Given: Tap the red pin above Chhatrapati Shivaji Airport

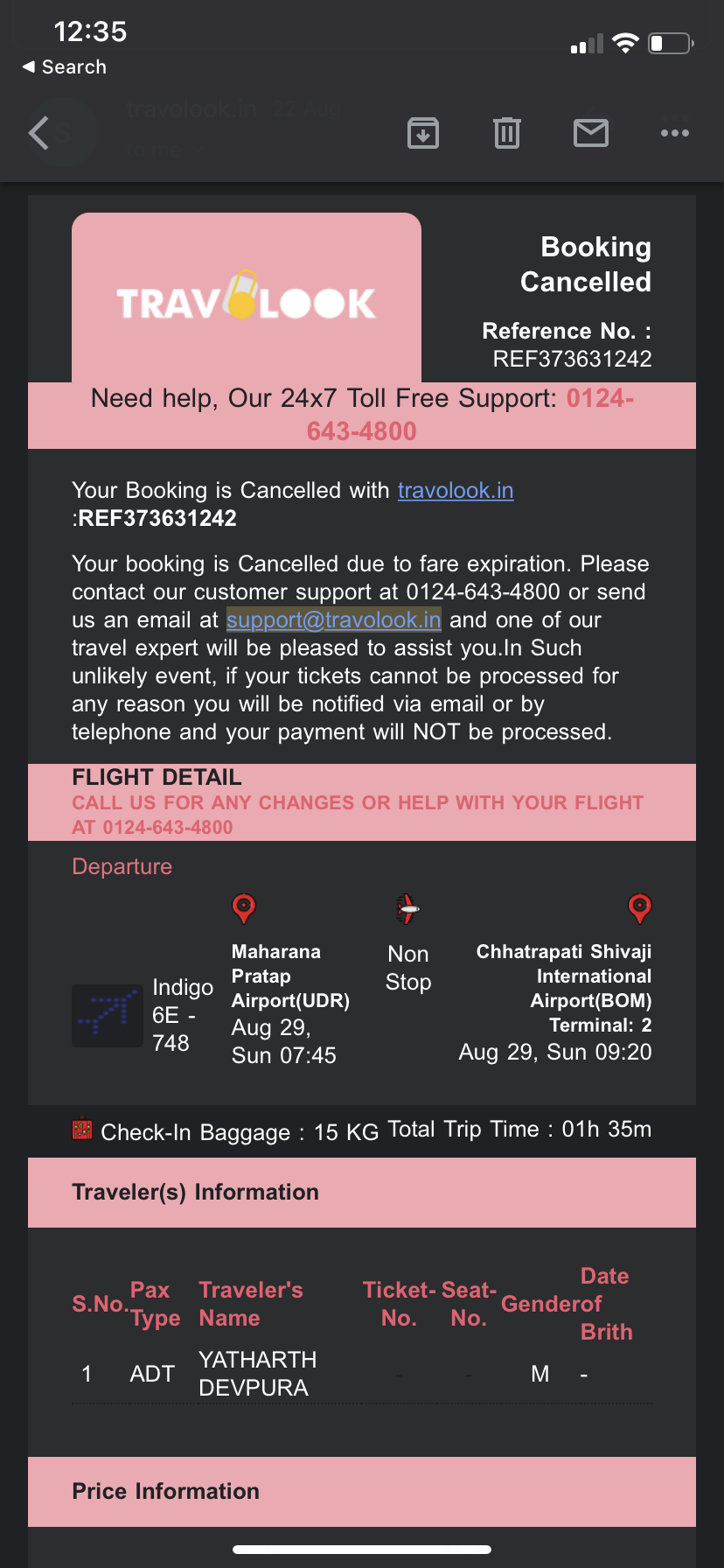Looking at the screenshot, I should tap(640, 908).
